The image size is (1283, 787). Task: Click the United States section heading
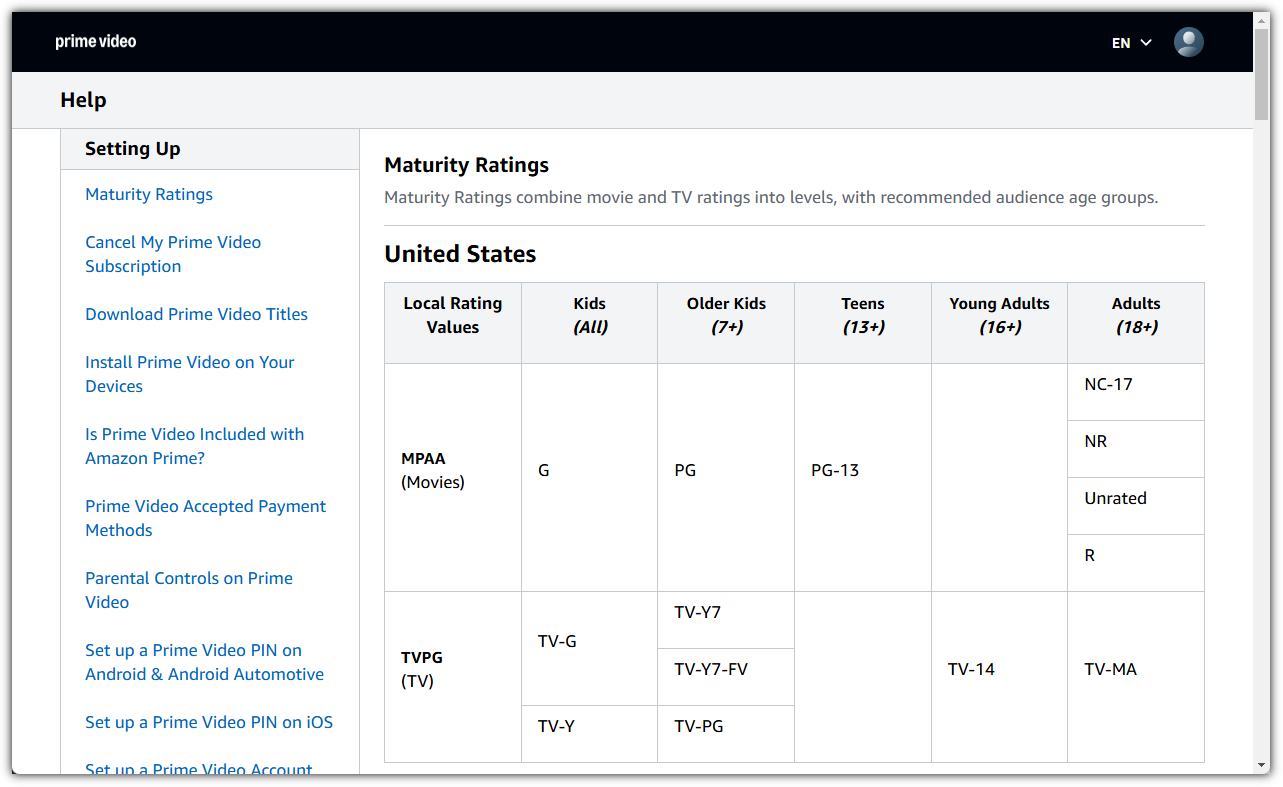coord(460,254)
